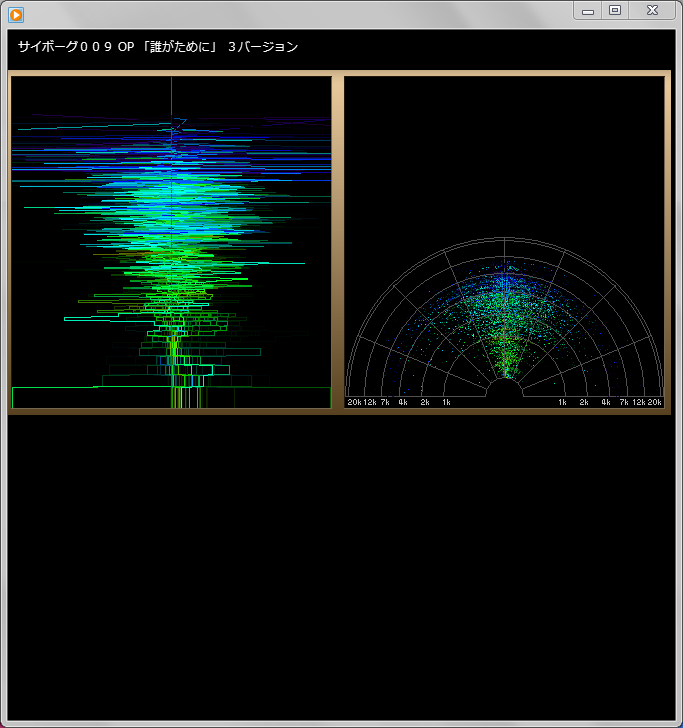The height and width of the screenshot is (728, 683).
Task: Minimize the player window
Action: 588,11
